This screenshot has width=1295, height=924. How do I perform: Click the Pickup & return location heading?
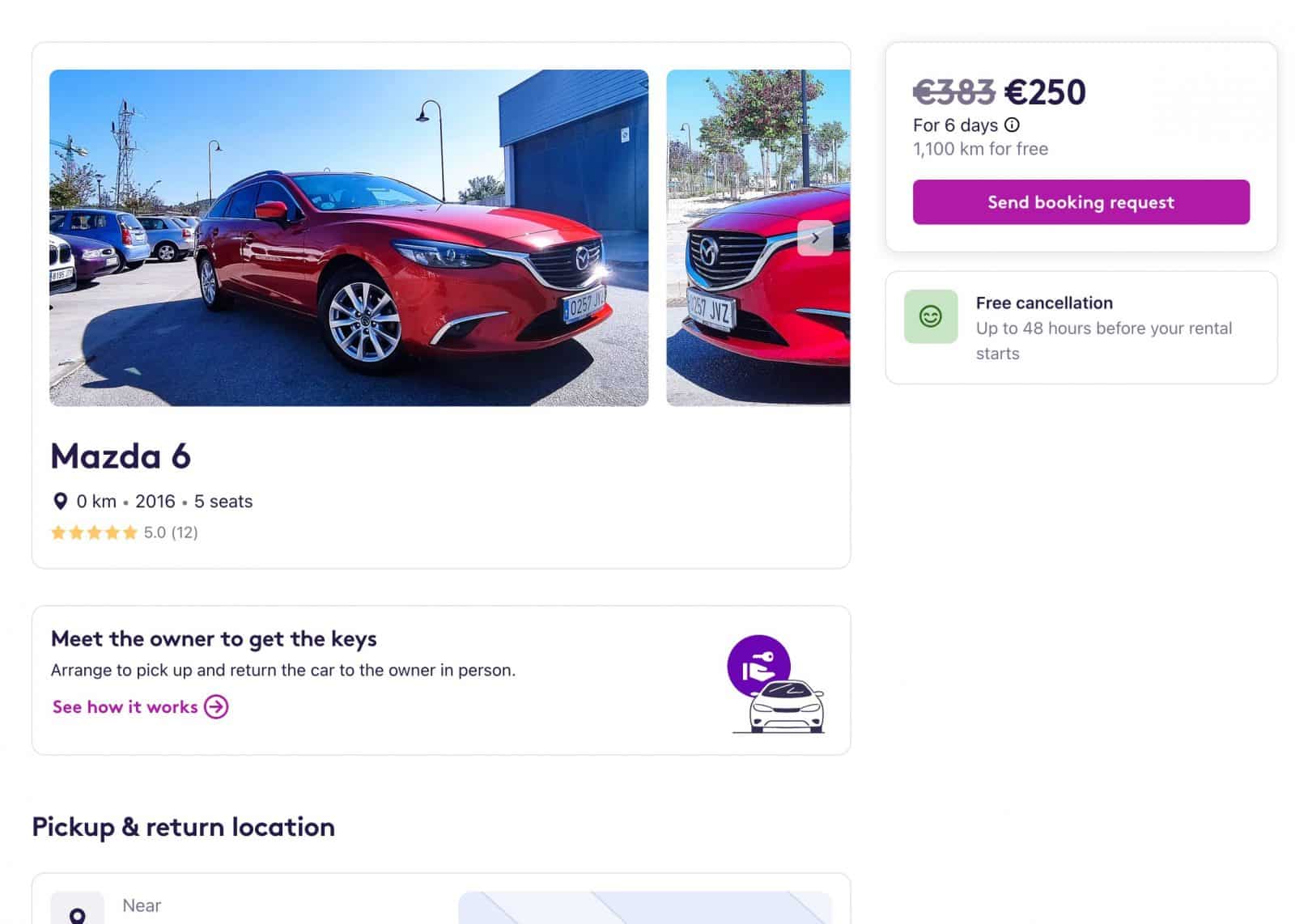click(x=183, y=827)
